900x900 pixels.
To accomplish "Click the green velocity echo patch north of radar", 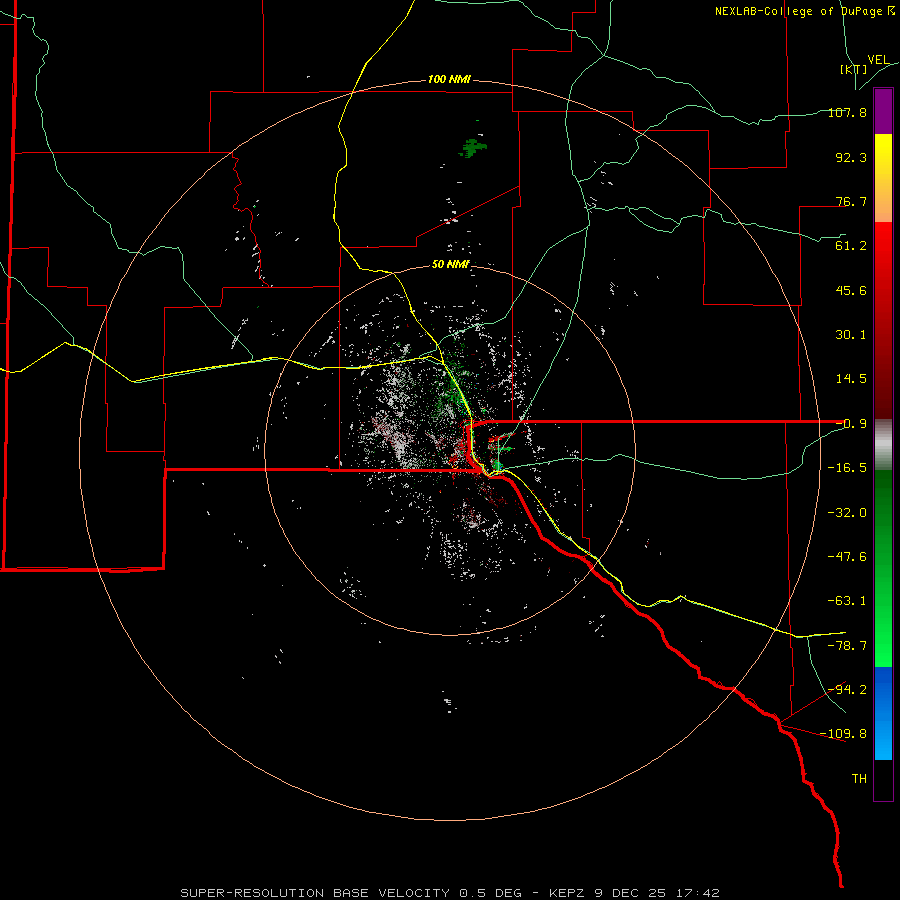I will coord(473,148).
